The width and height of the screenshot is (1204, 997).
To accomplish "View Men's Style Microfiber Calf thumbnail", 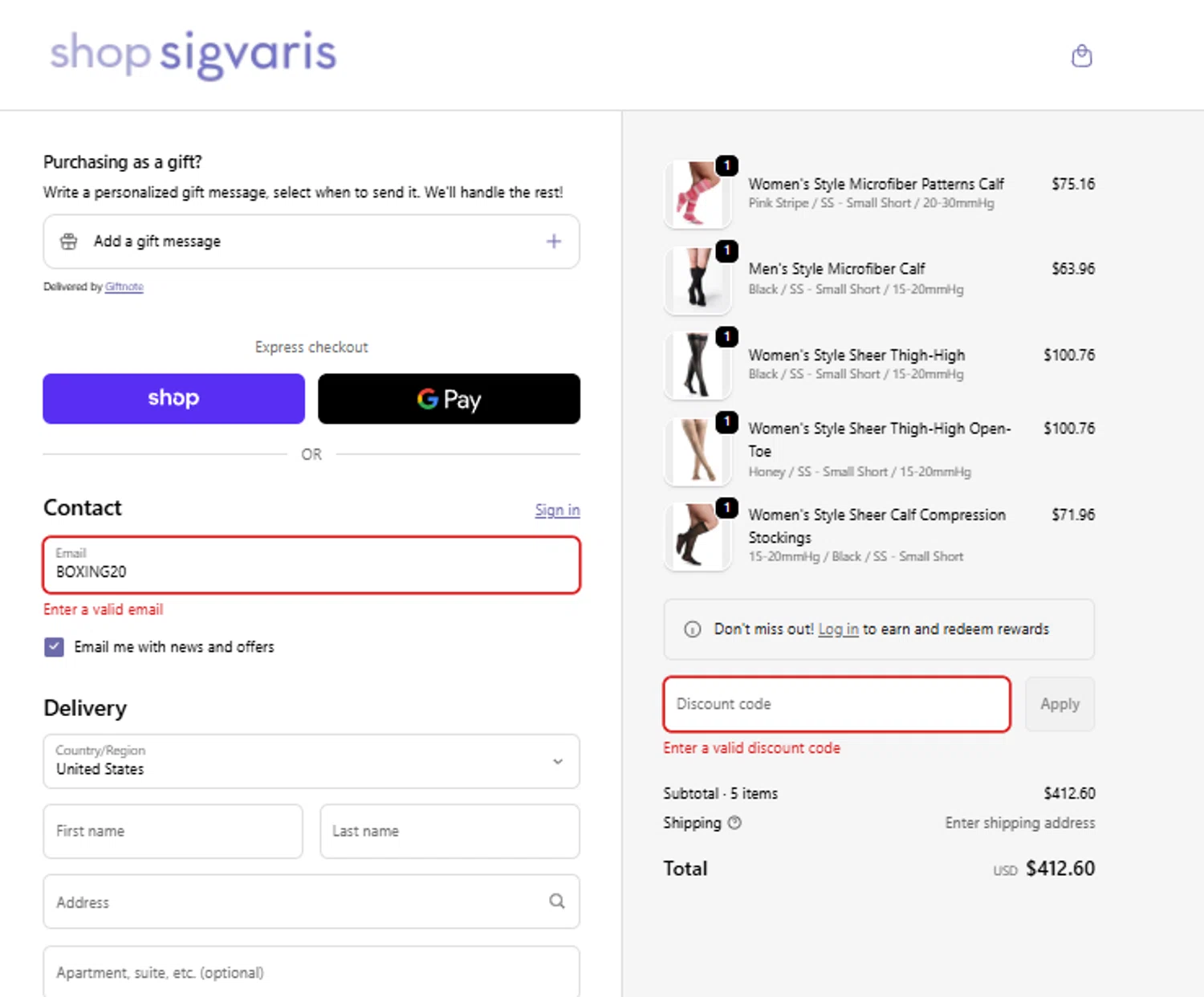I will (698, 279).
